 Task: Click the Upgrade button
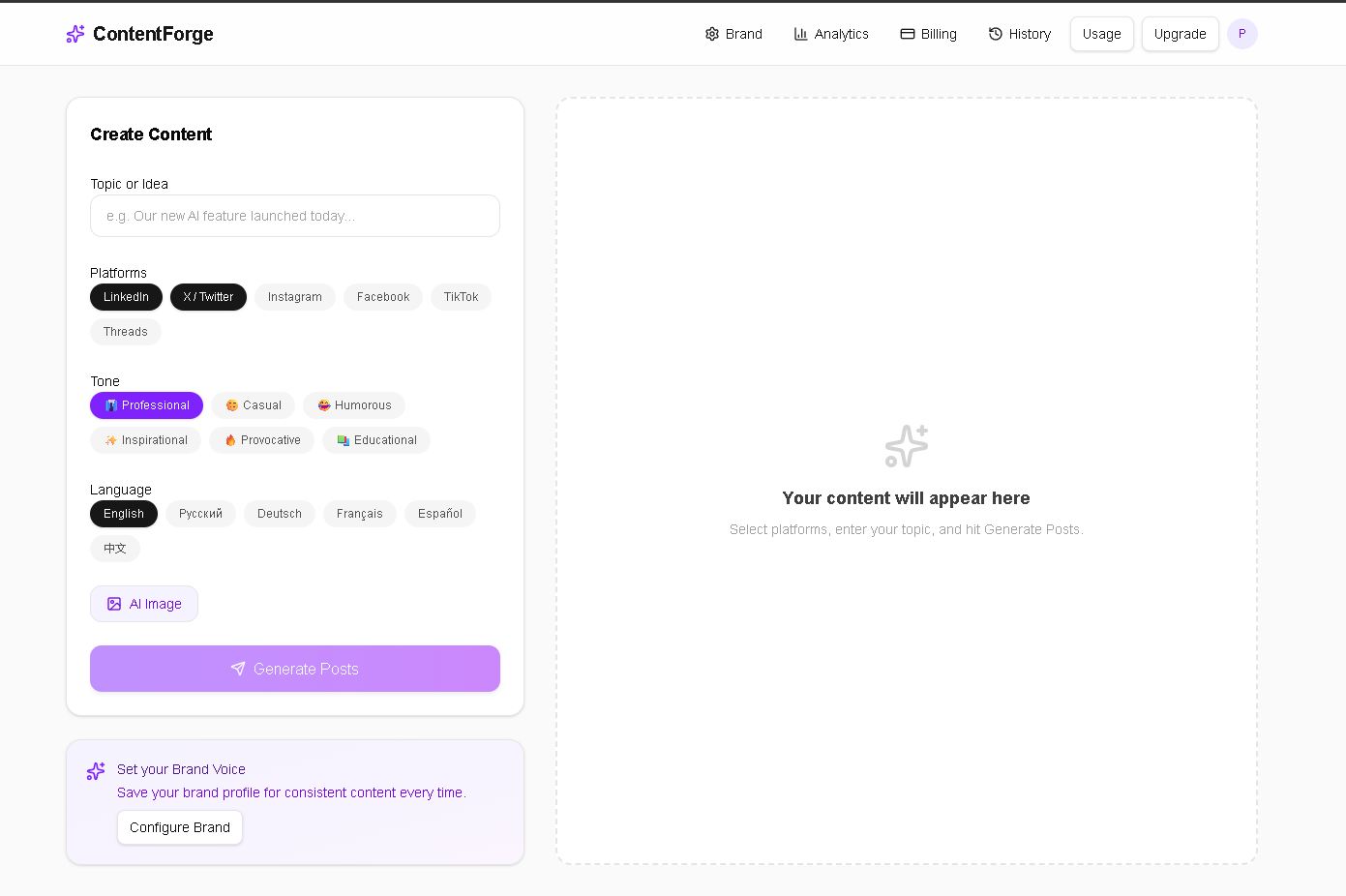tap(1181, 34)
